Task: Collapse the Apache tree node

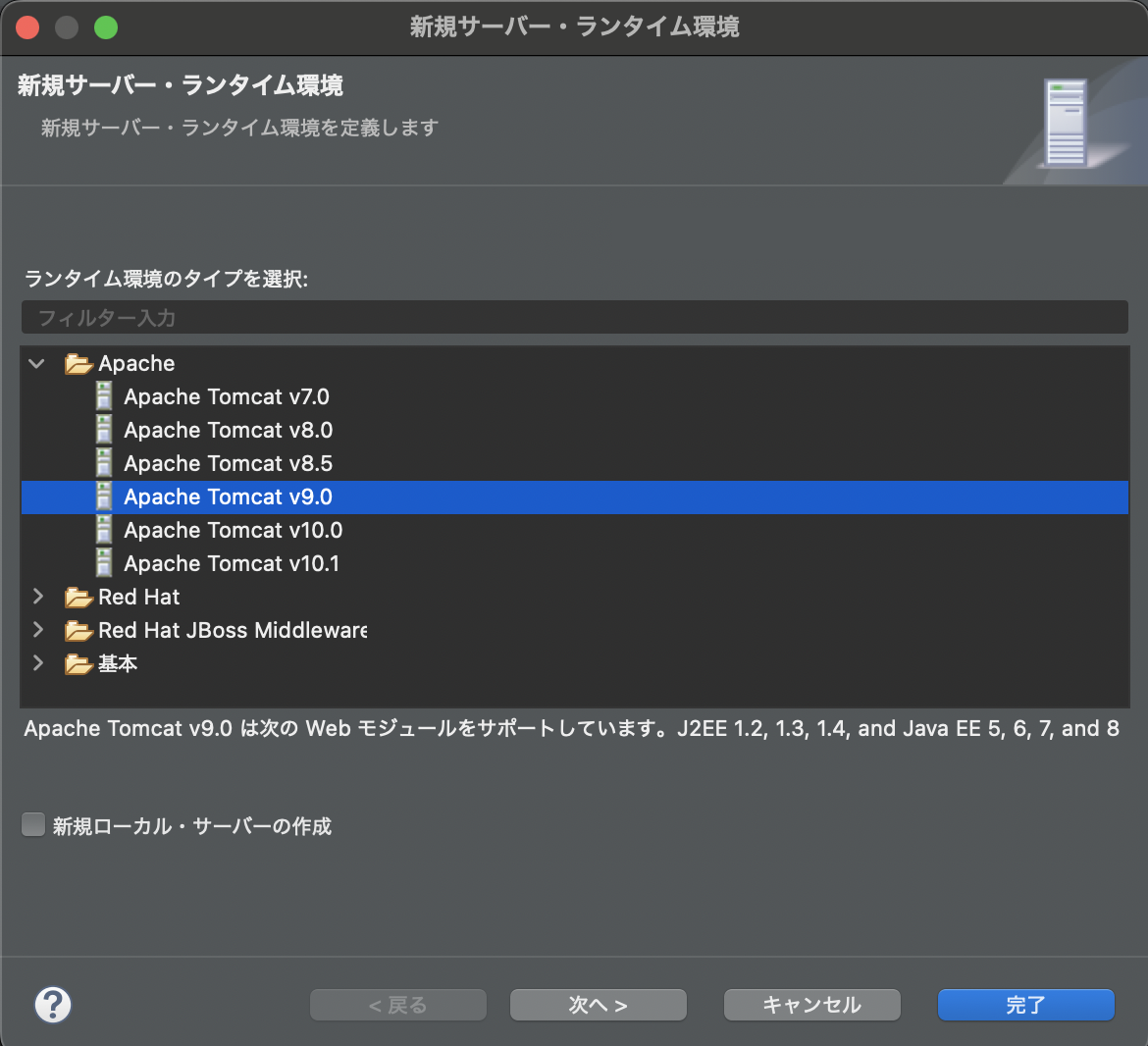Action: (36, 363)
